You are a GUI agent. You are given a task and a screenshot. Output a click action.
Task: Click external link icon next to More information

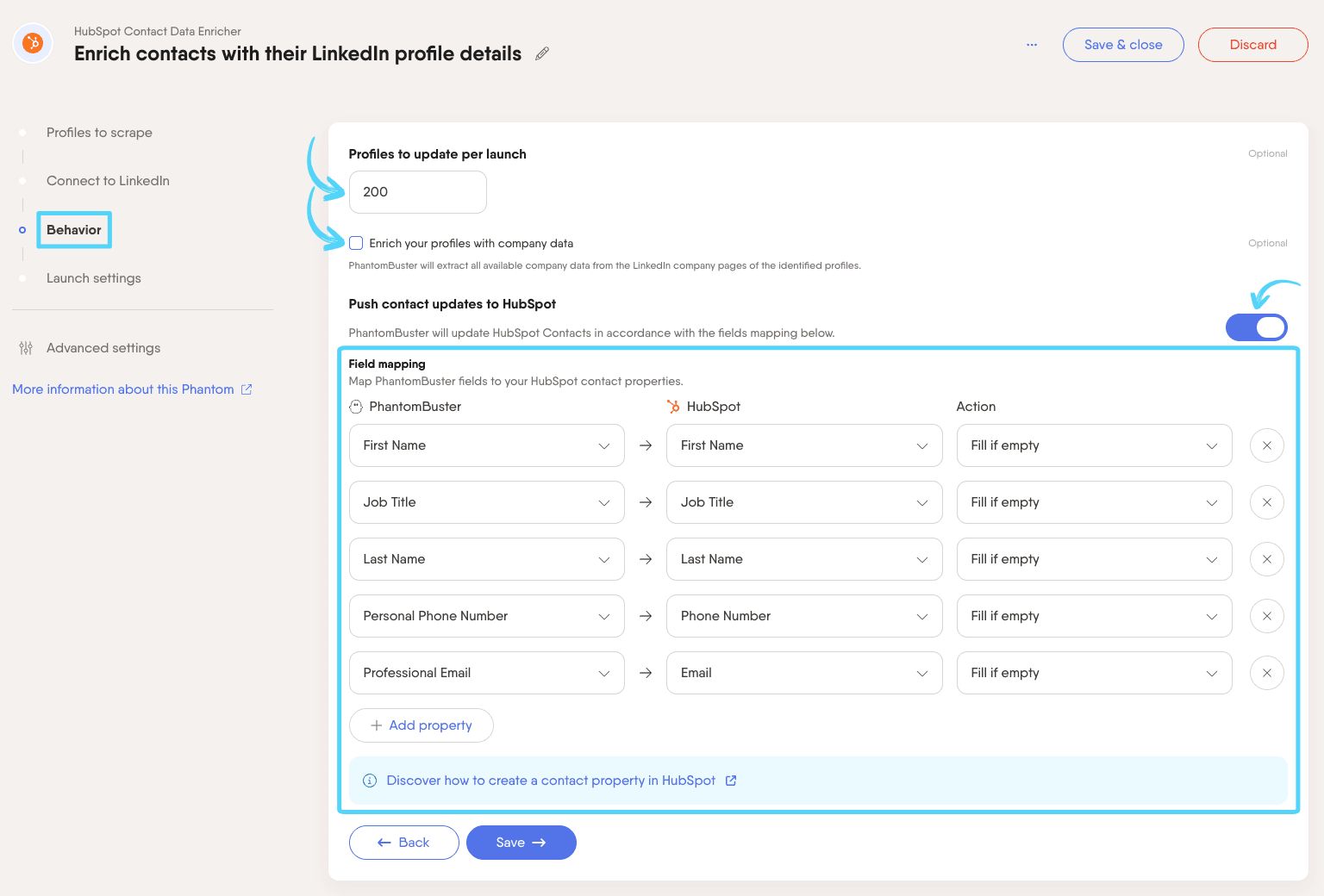pyautogui.click(x=247, y=389)
